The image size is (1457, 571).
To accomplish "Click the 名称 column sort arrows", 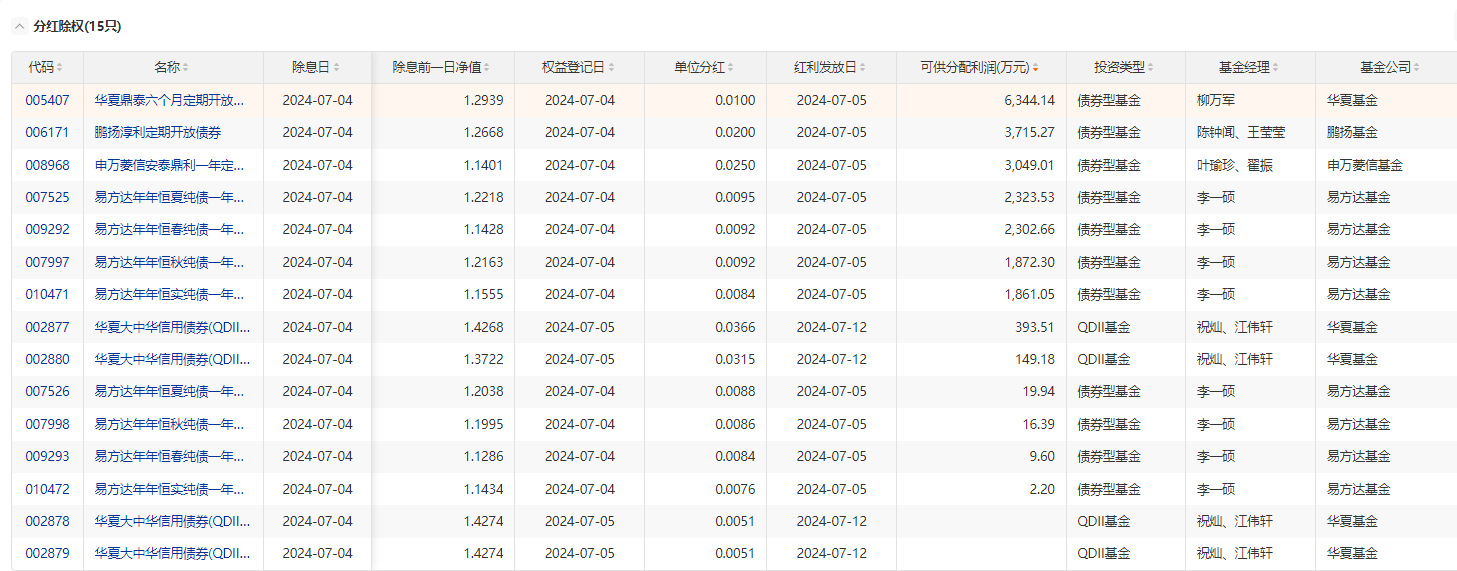I will [x=185, y=68].
